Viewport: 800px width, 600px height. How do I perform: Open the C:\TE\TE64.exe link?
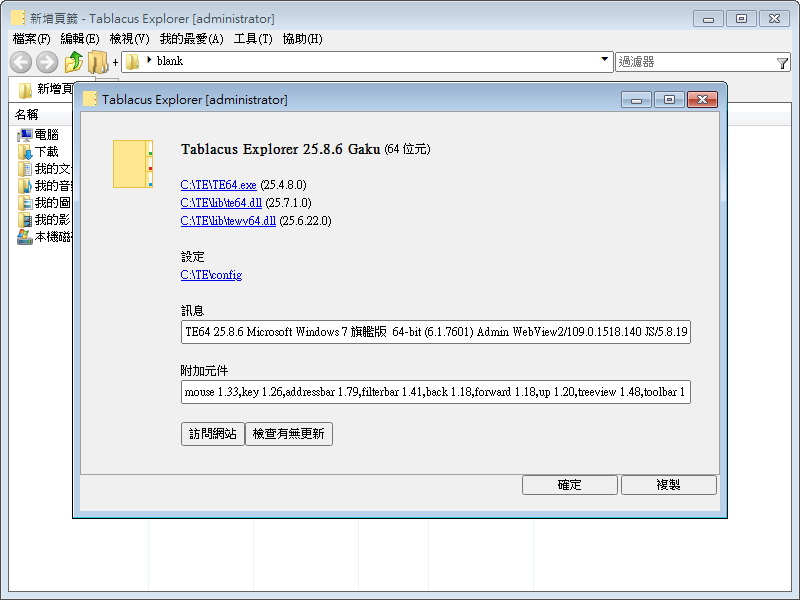(218, 185)
